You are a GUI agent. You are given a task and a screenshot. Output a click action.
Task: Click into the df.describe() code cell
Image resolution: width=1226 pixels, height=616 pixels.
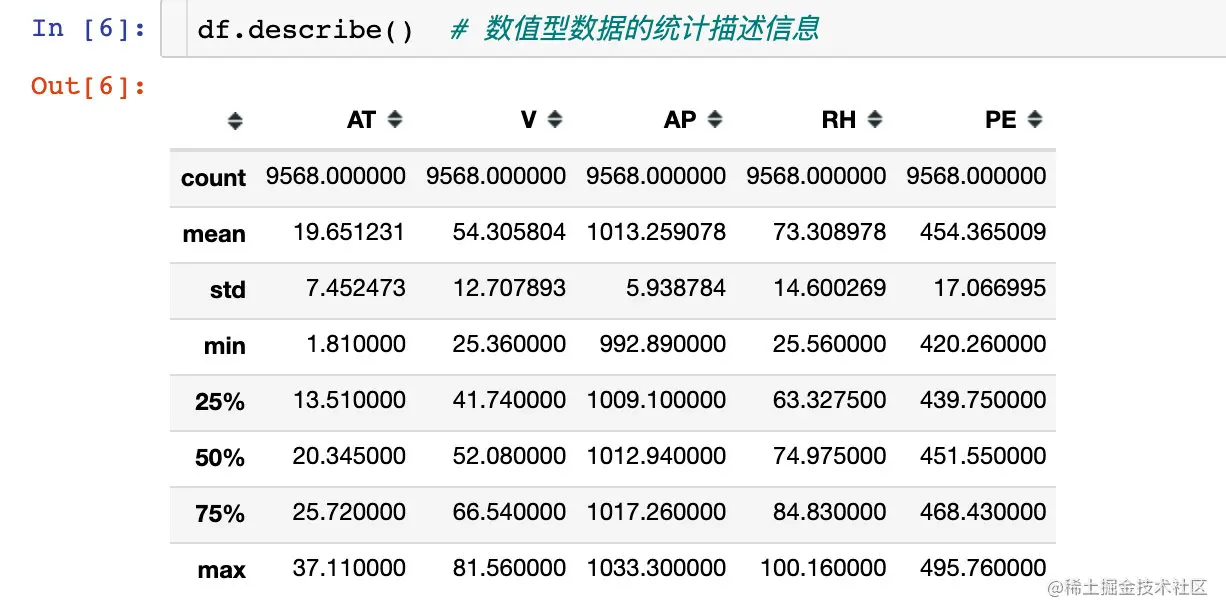692,30
